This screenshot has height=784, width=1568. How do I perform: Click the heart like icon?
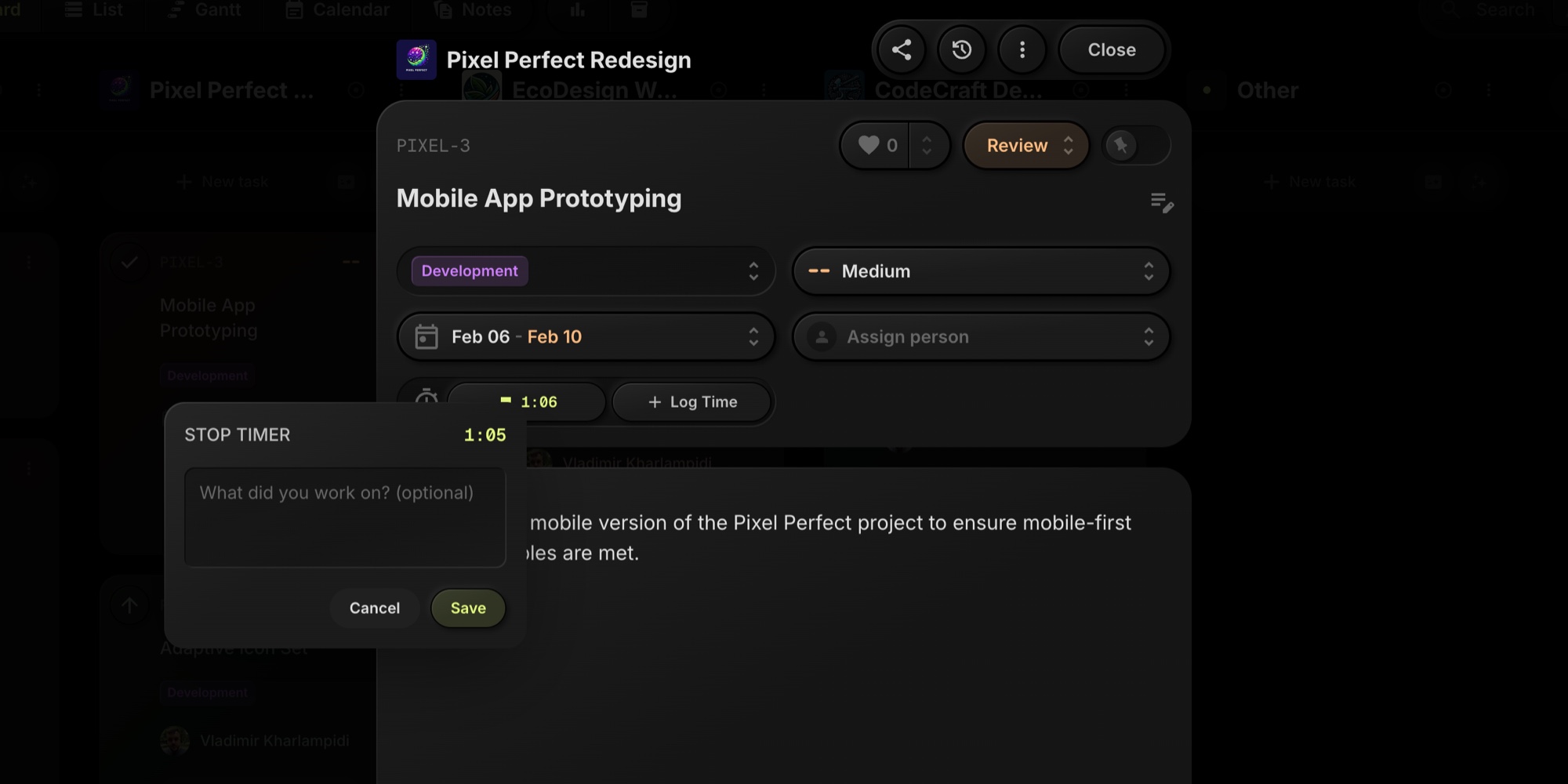click(x=869, y=146)
